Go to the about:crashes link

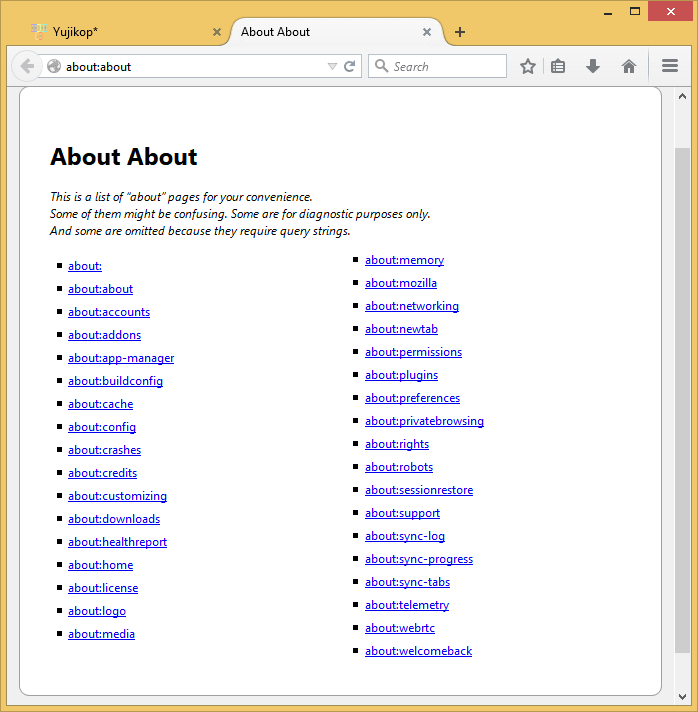pyautogui.click(x=104, y=450)
